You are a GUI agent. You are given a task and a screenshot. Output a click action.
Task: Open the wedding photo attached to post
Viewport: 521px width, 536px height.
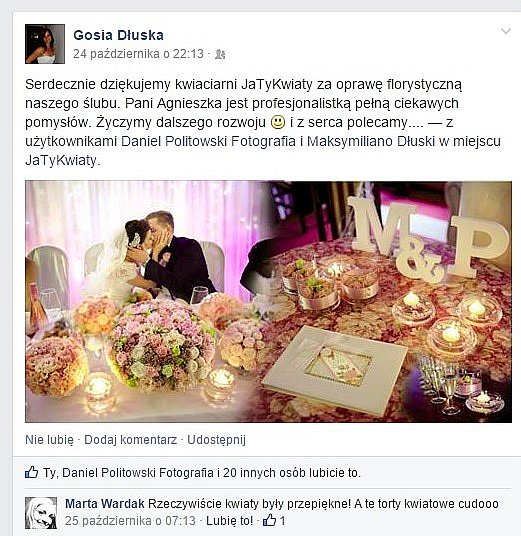(x=268, y=302)
